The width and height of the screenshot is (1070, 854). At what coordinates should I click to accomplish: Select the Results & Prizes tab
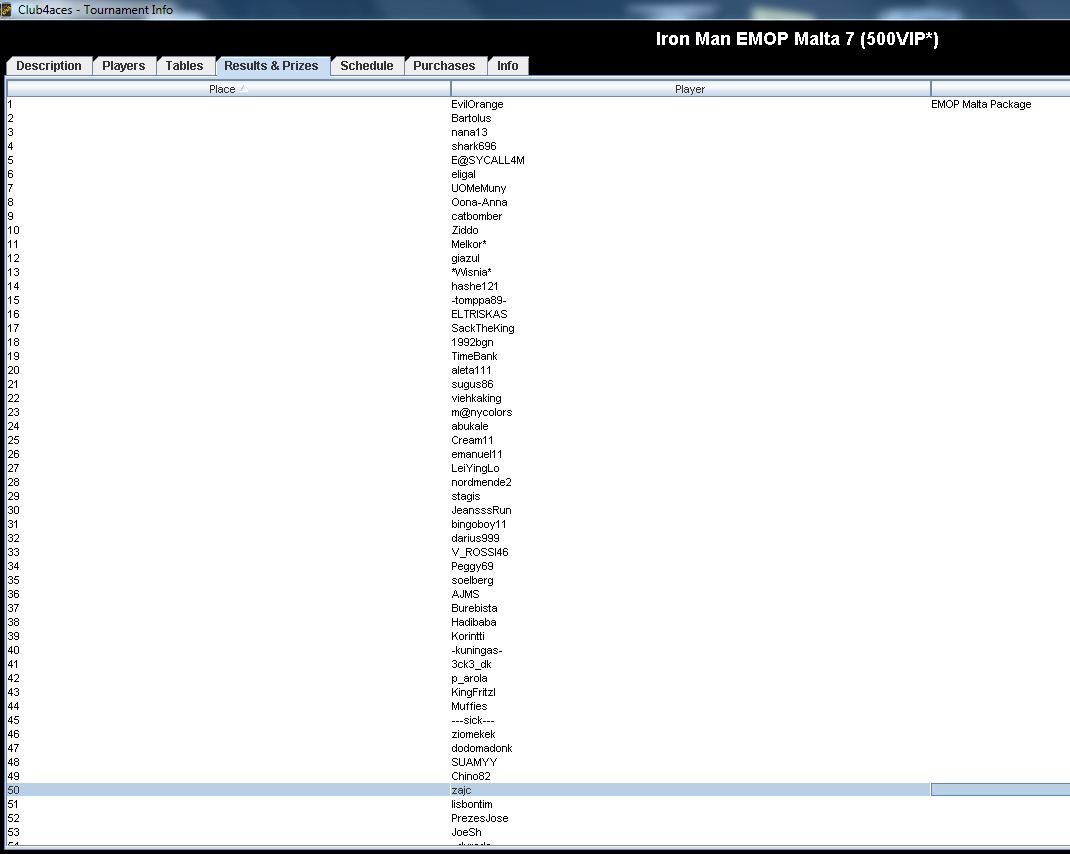tap(271, 66)
